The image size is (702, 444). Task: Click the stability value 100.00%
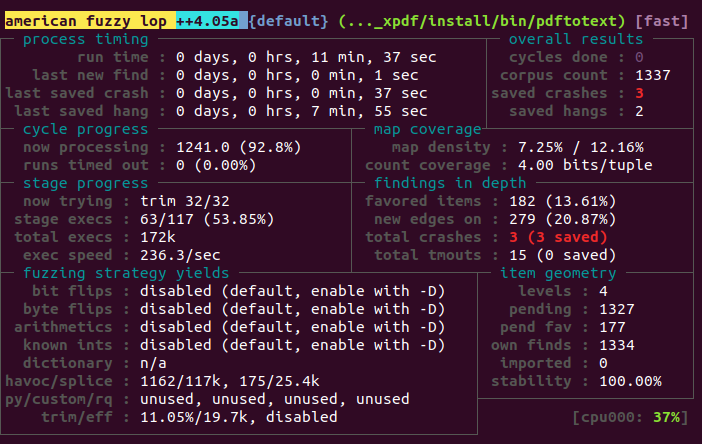(630, 381)
